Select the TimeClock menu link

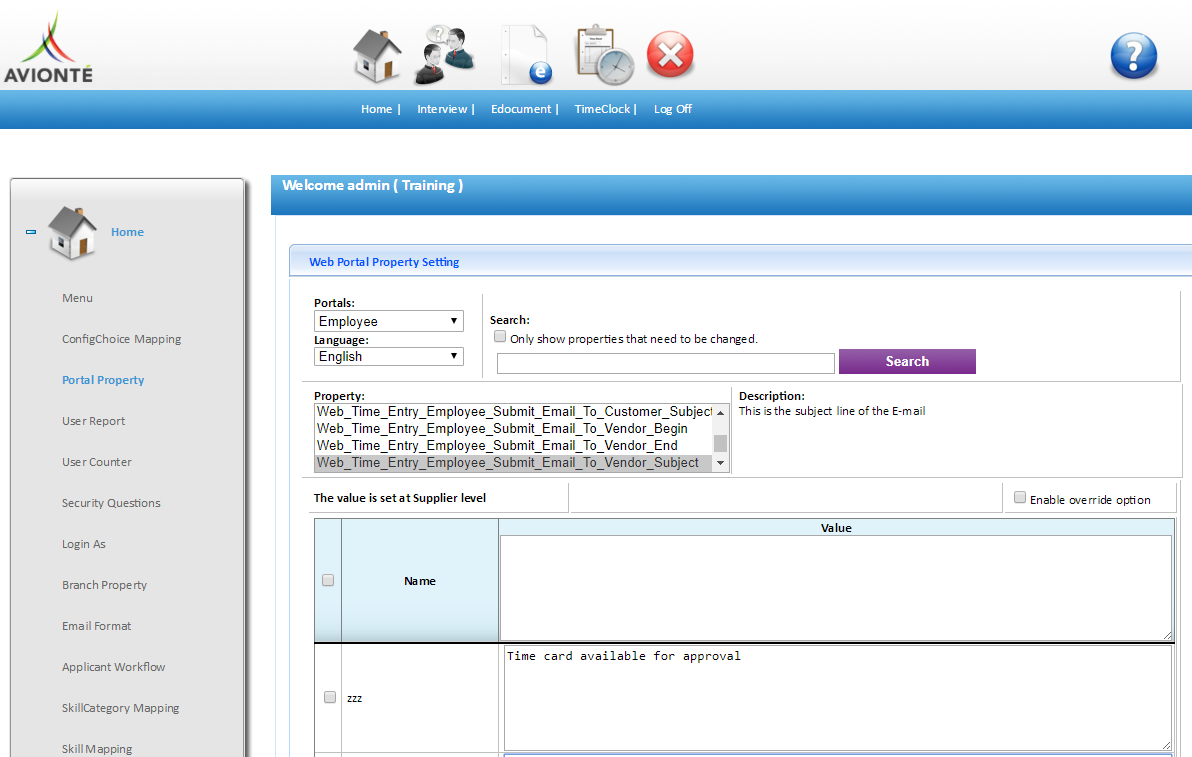tap(602, 109)
